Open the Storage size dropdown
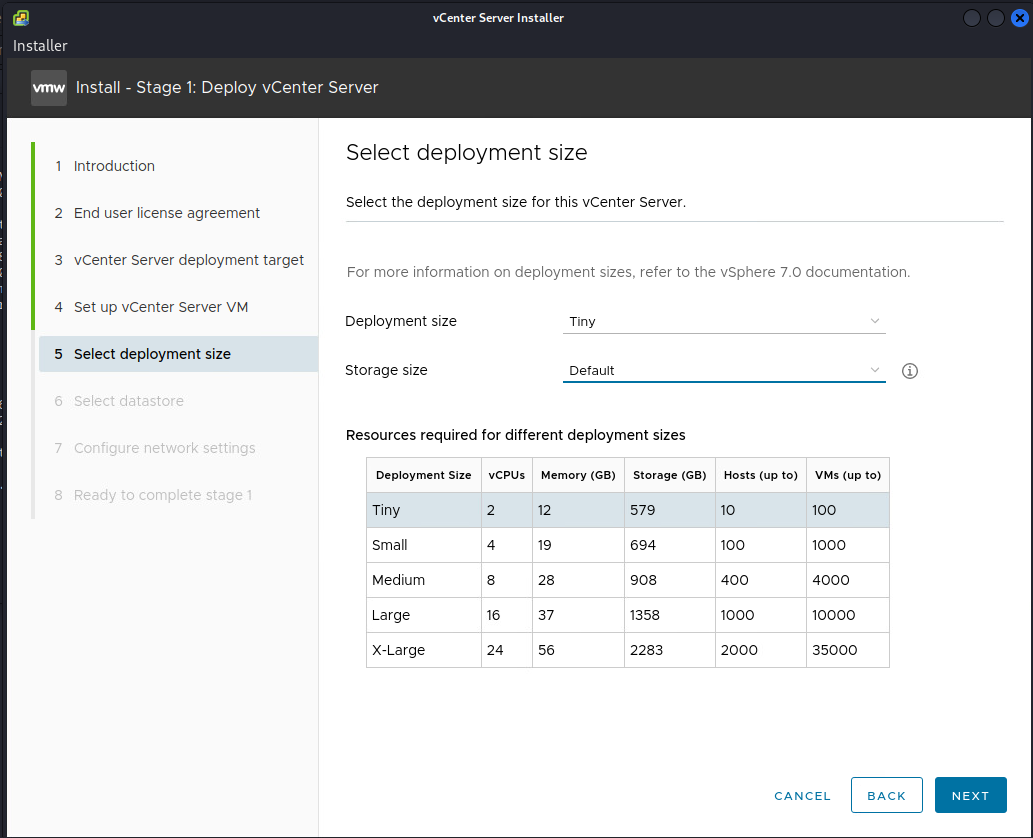 (x=715, y=371)
